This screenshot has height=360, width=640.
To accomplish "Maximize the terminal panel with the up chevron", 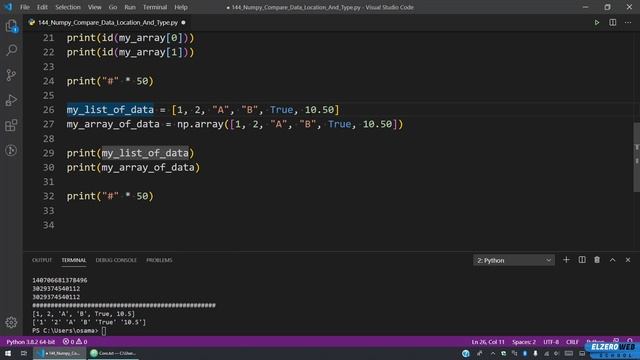I will click(613, 260).
